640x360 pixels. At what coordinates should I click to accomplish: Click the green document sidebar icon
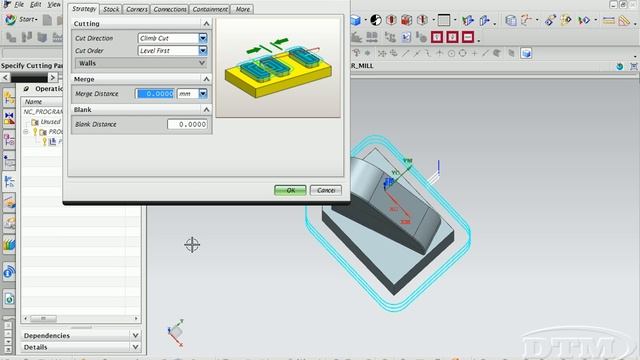[9, 299]
